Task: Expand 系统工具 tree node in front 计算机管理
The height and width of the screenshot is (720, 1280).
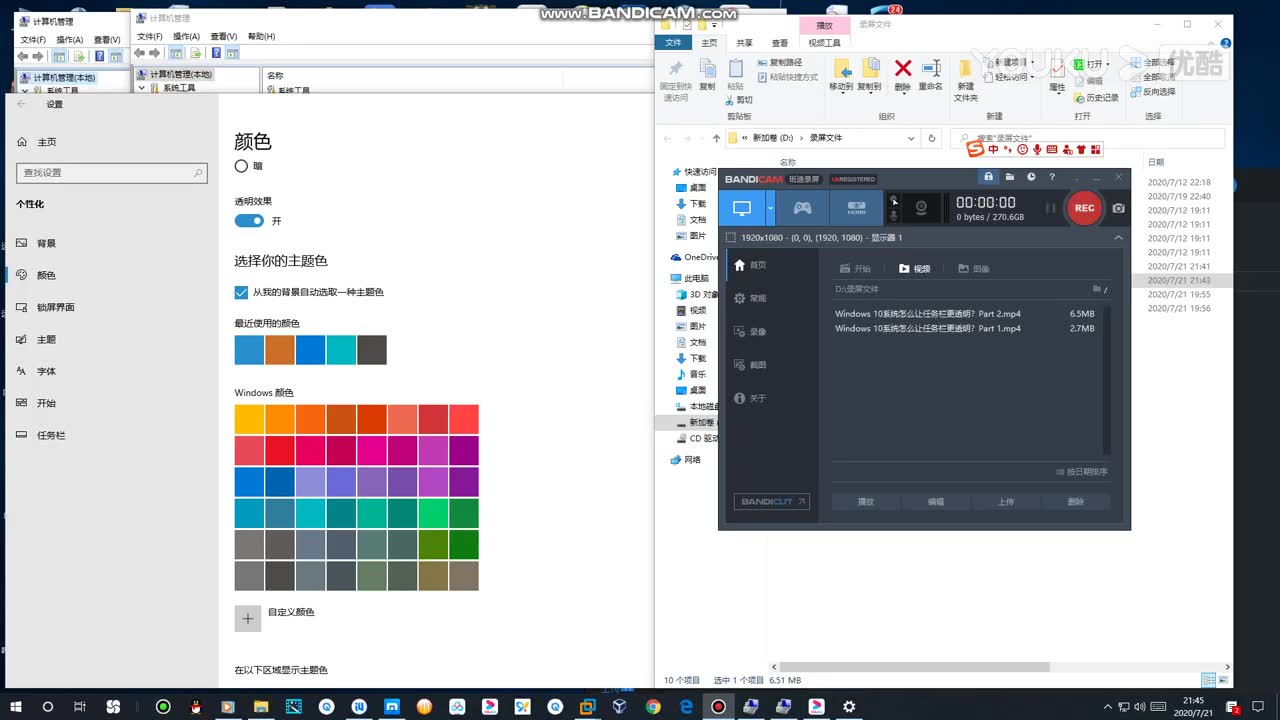Action: (x=141, y=88)
